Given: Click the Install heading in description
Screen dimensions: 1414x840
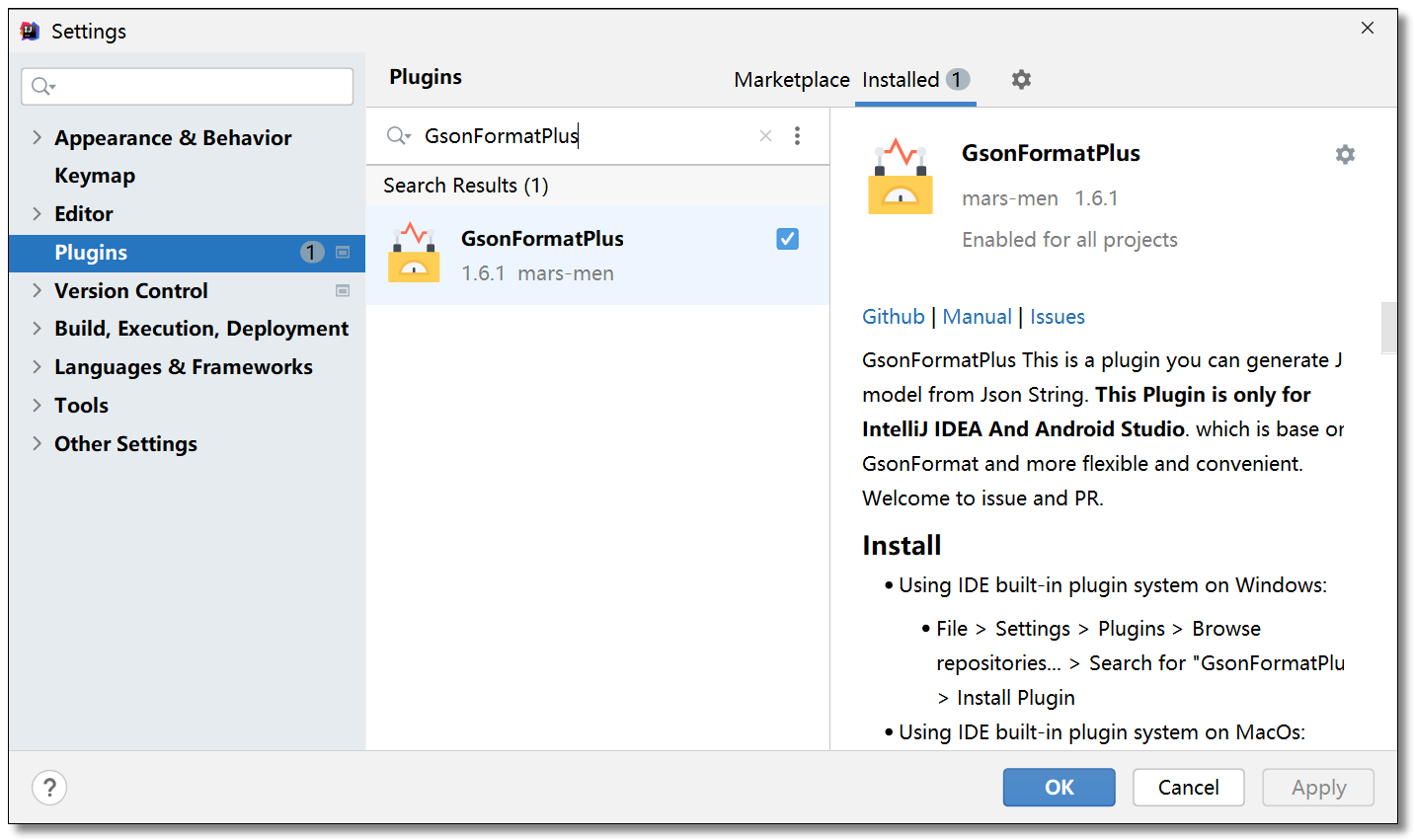Looking at the screenshot, I should tap(902, 546).
